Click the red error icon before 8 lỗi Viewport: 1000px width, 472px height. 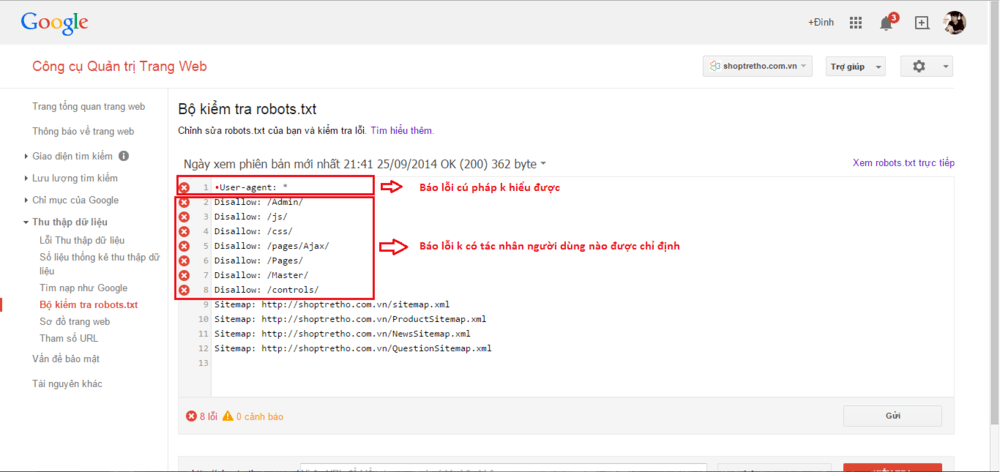[191, 417]
